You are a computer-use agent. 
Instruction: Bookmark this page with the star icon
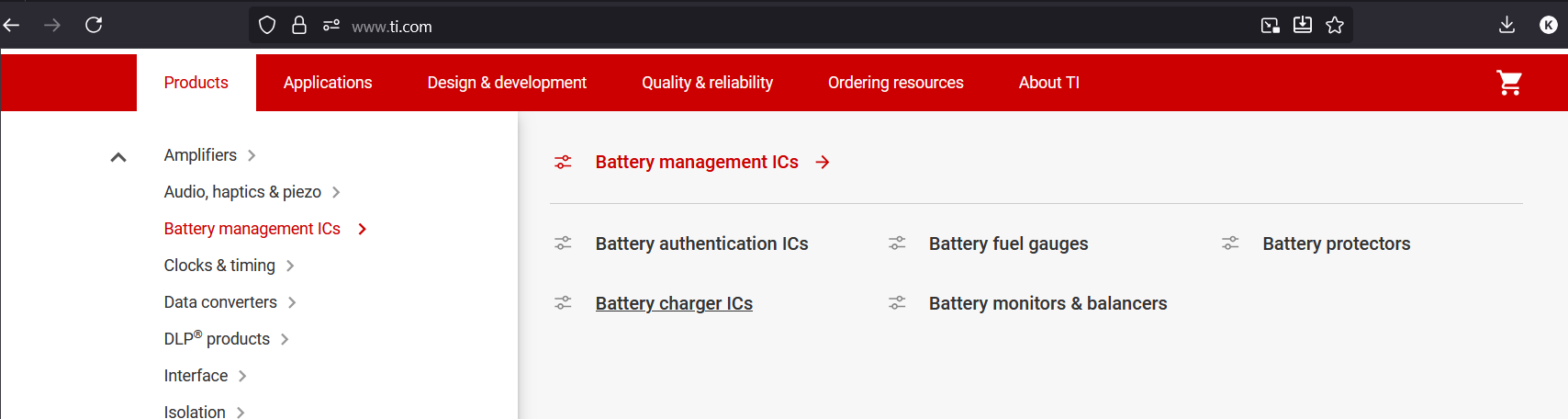click(1335, 25)
